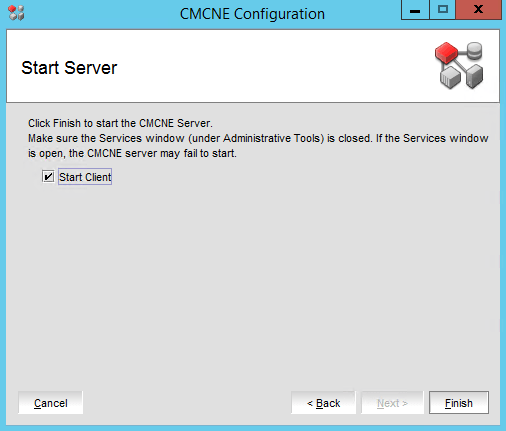Uncheck the Start Client checkbox
Screen dimensions: 506x431
coord(48,176)
